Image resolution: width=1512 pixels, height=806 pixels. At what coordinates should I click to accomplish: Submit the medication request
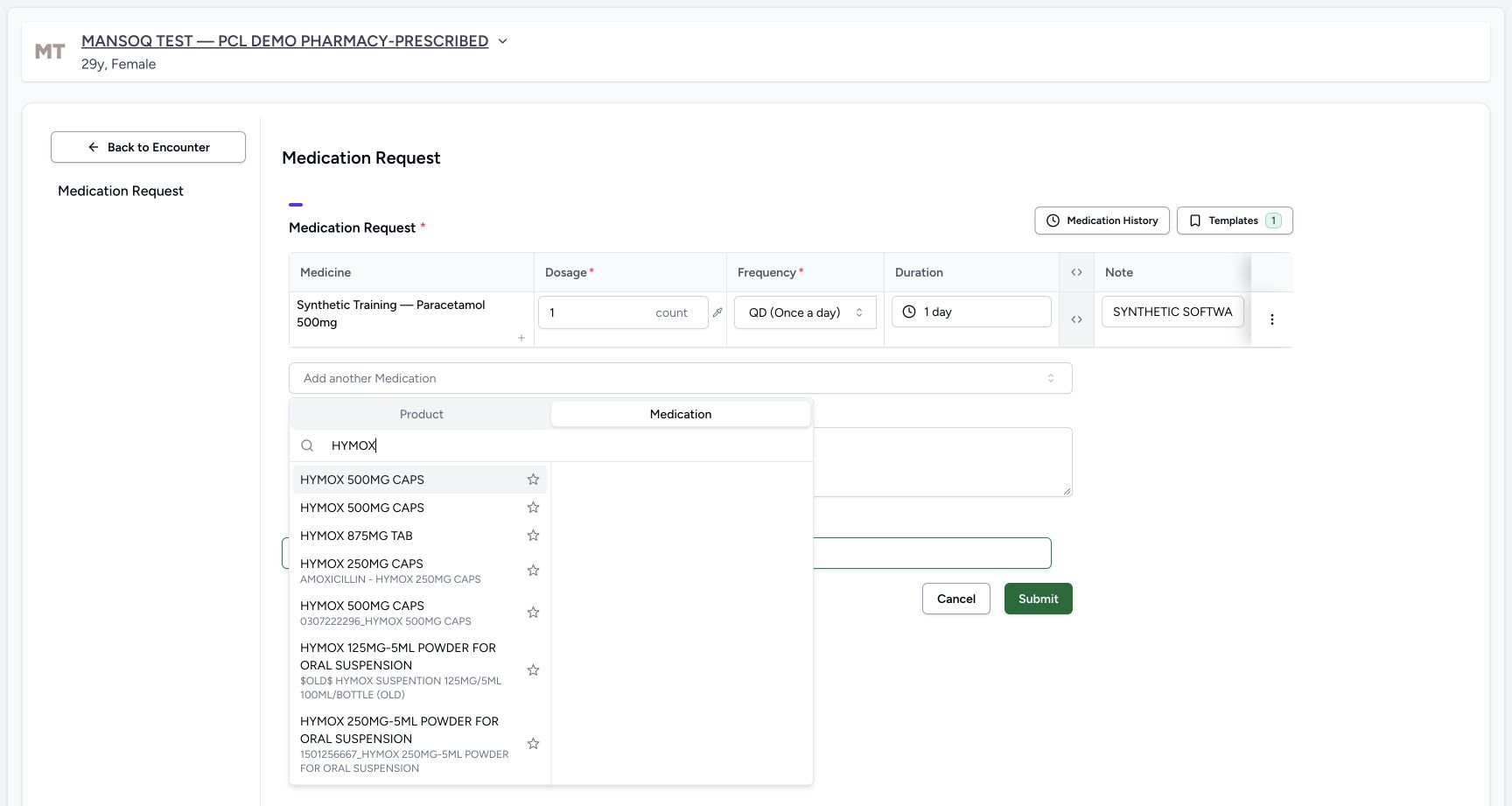coord(1039,599)
